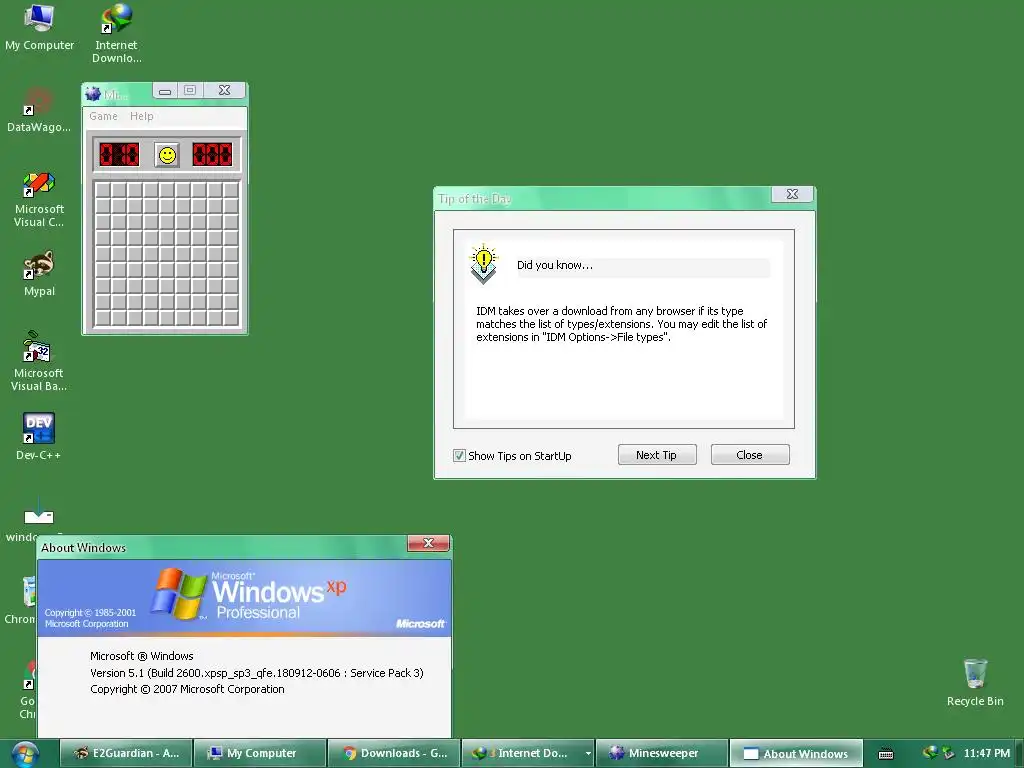Click the Close button in Tip of the Day

point(750,455)
